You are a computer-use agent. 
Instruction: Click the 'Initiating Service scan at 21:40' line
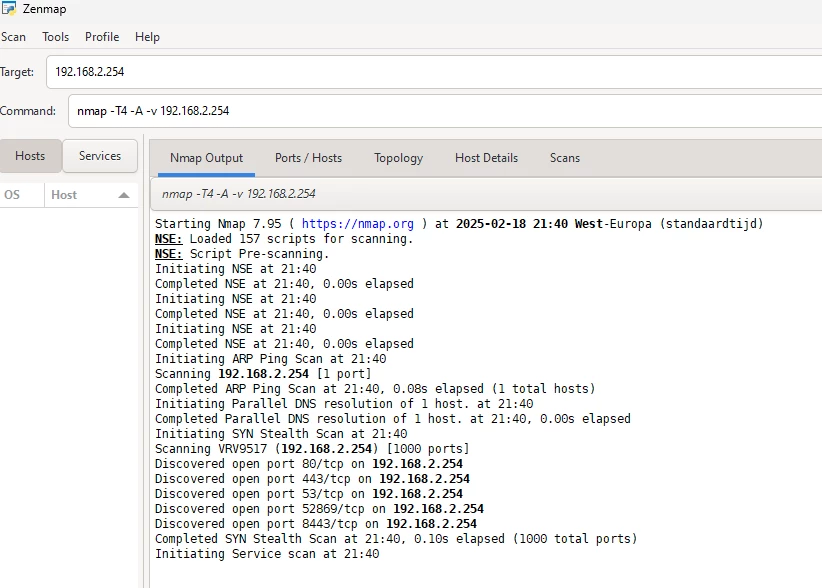pyautogui.click(x=267, y=554)
